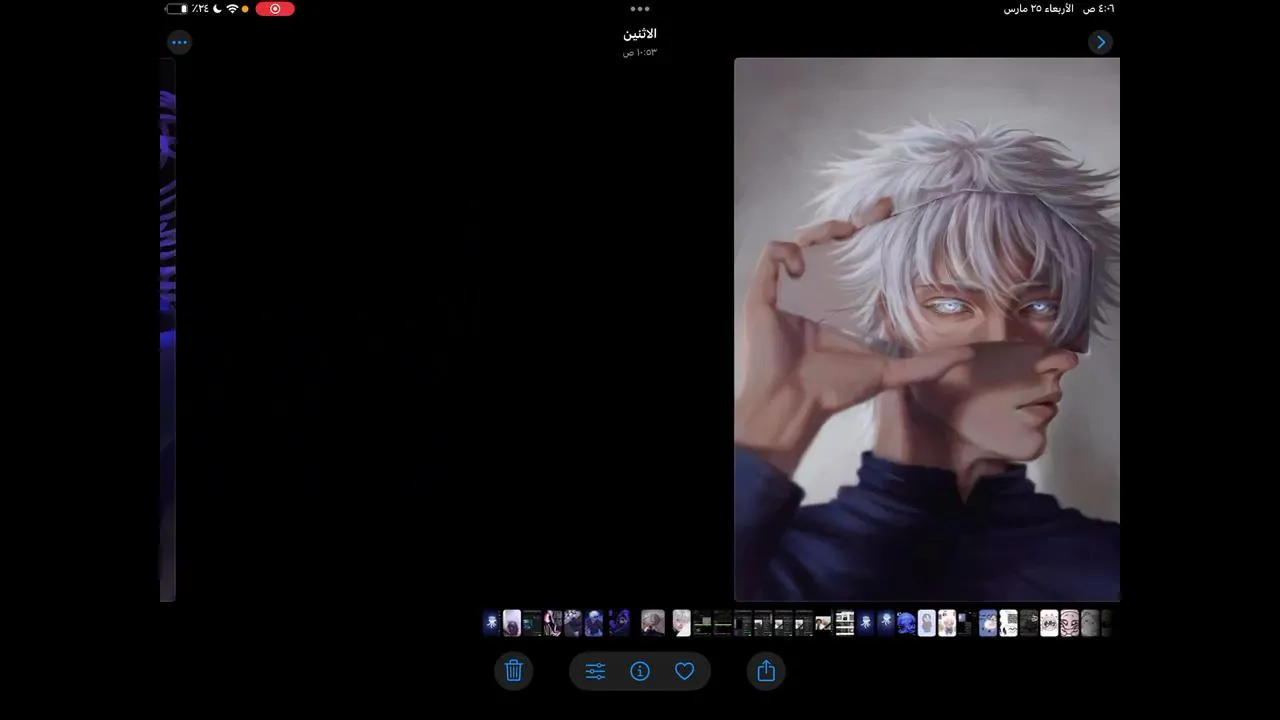Tap the battery percentage ٢٤٪

pyautogui.click(x=201, y=9)
